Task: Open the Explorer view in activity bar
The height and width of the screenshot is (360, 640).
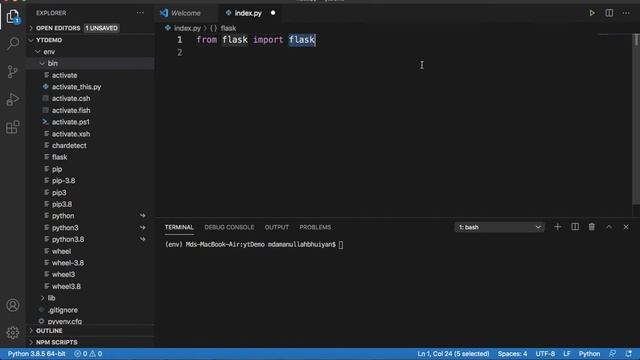Action: pos(13,17)
